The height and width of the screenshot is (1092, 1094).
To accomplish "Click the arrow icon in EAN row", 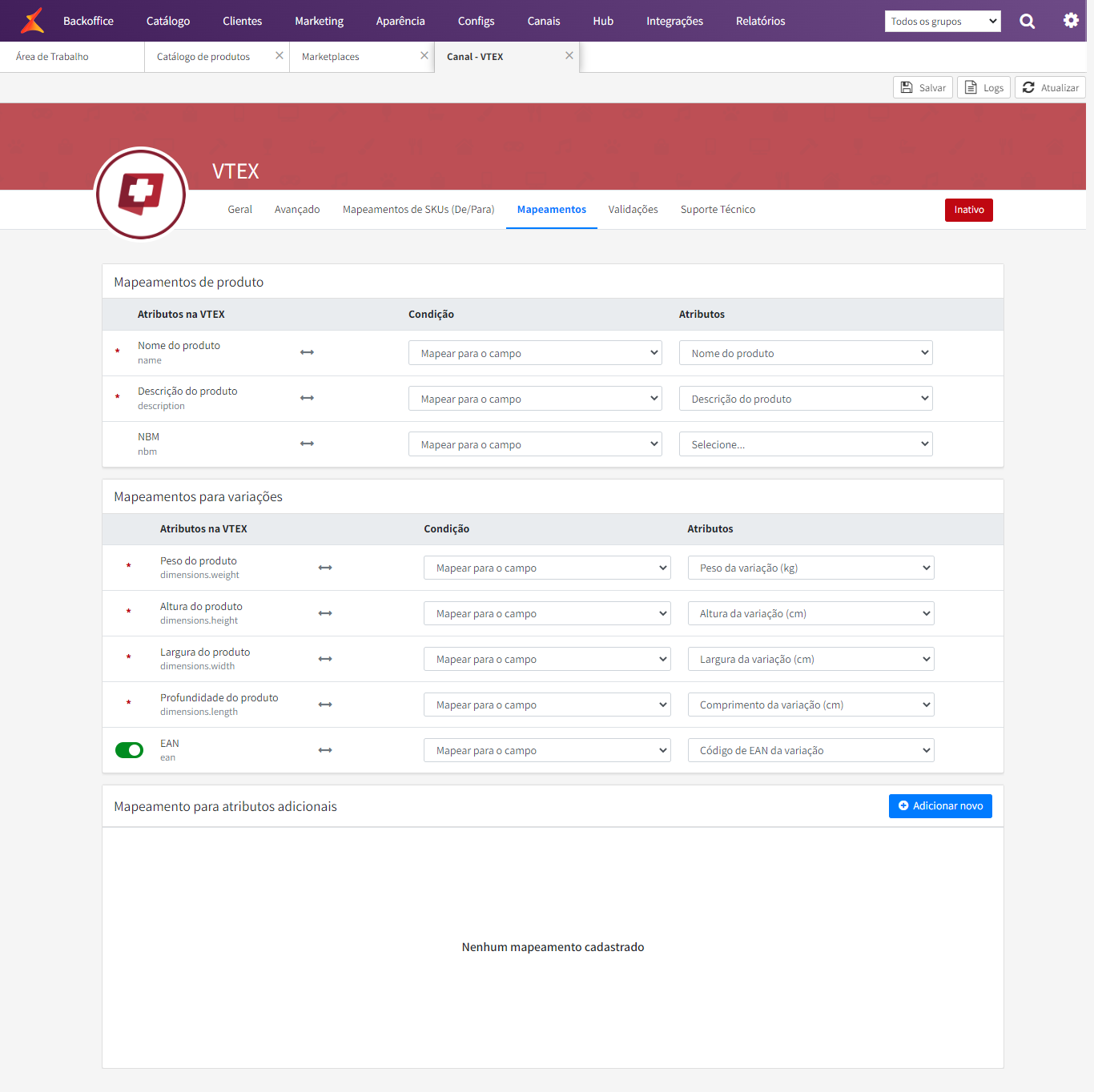I will (325, 750).
